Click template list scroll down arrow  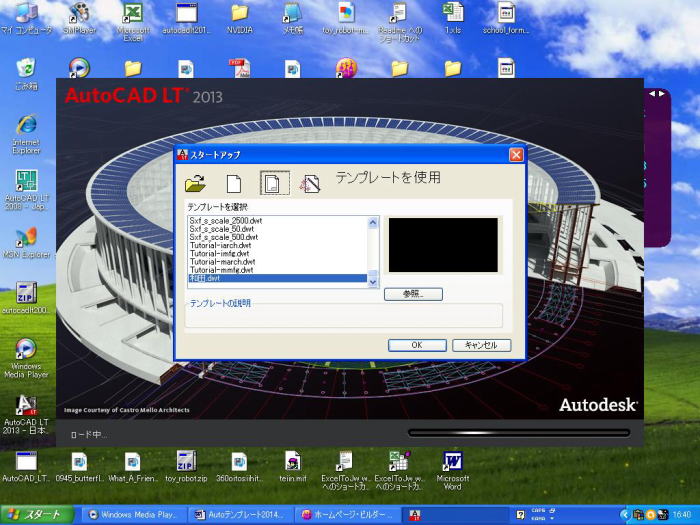click(373, 281)
